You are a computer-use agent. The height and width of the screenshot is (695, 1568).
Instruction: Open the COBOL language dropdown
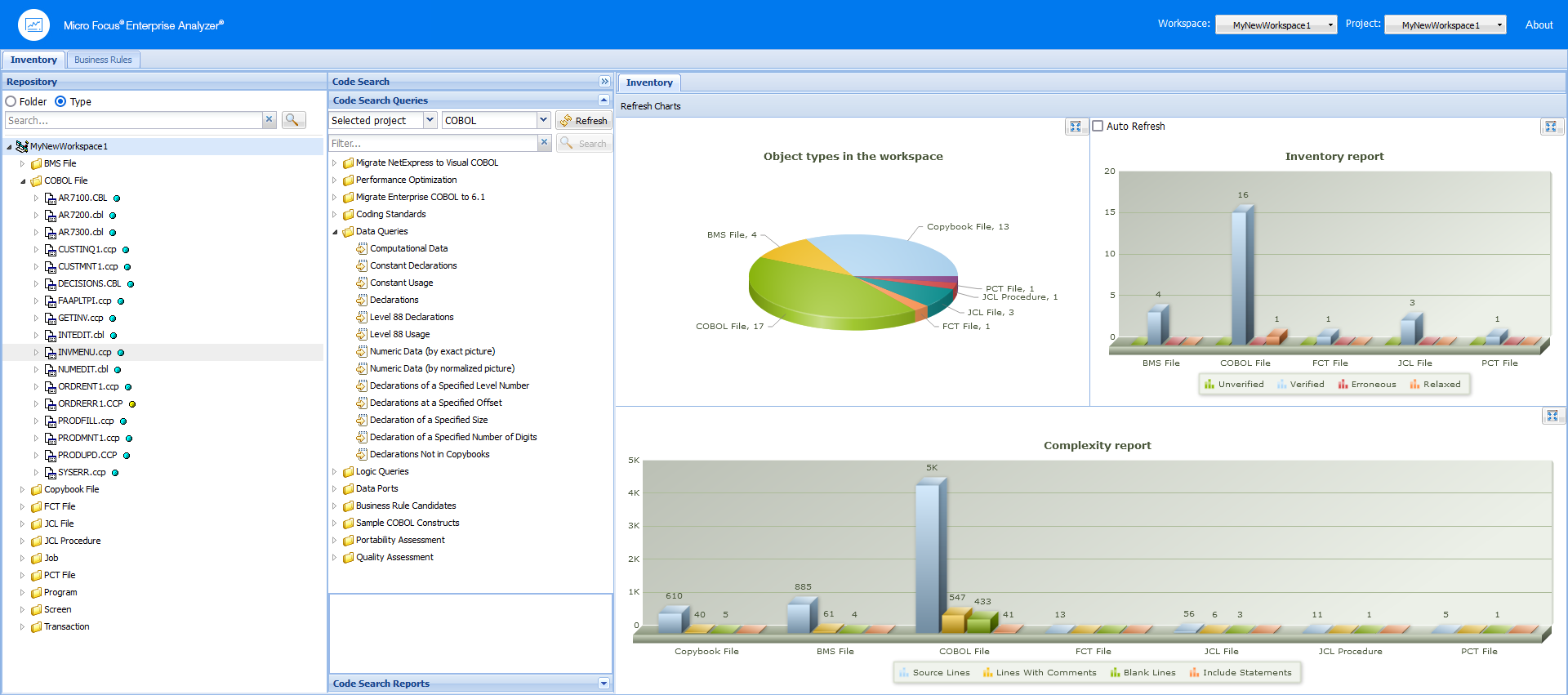point(543,120)
